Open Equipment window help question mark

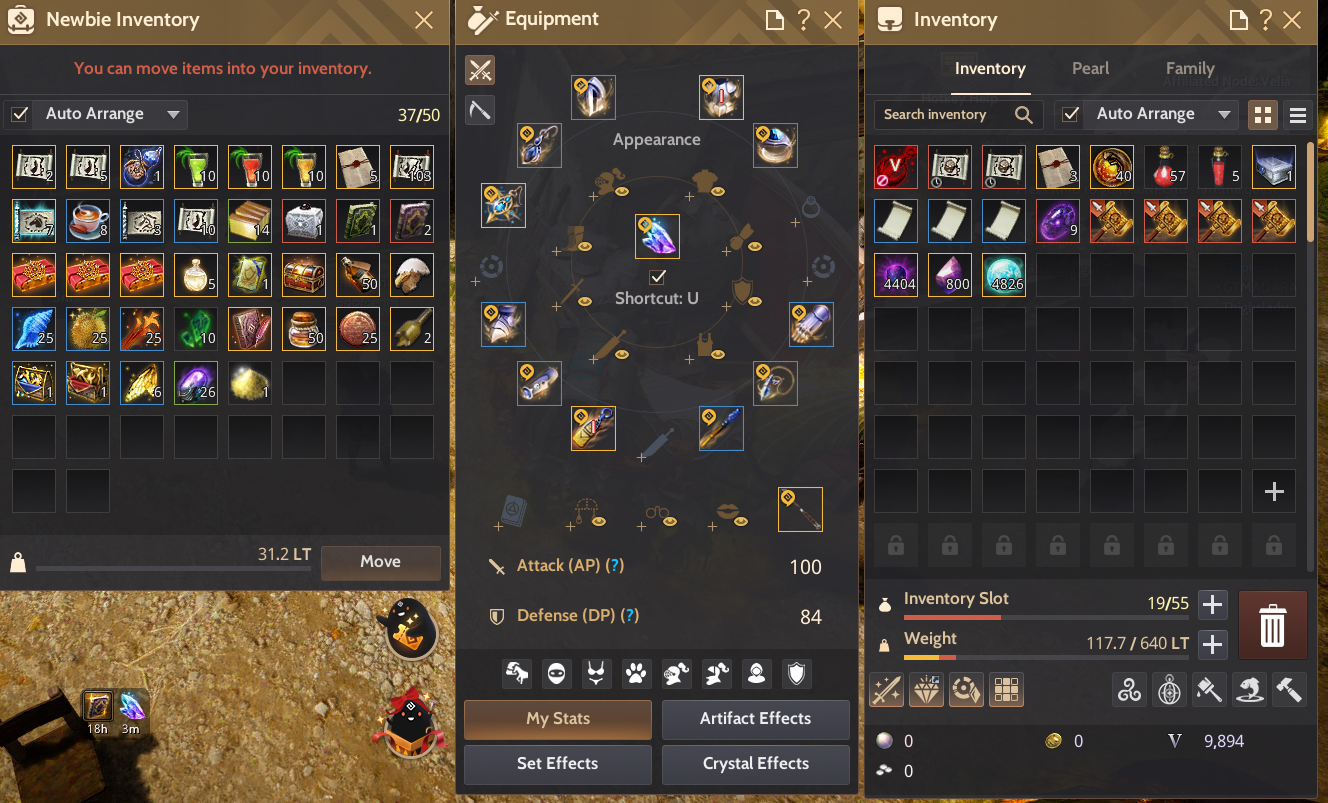click(x=803, y=20)
